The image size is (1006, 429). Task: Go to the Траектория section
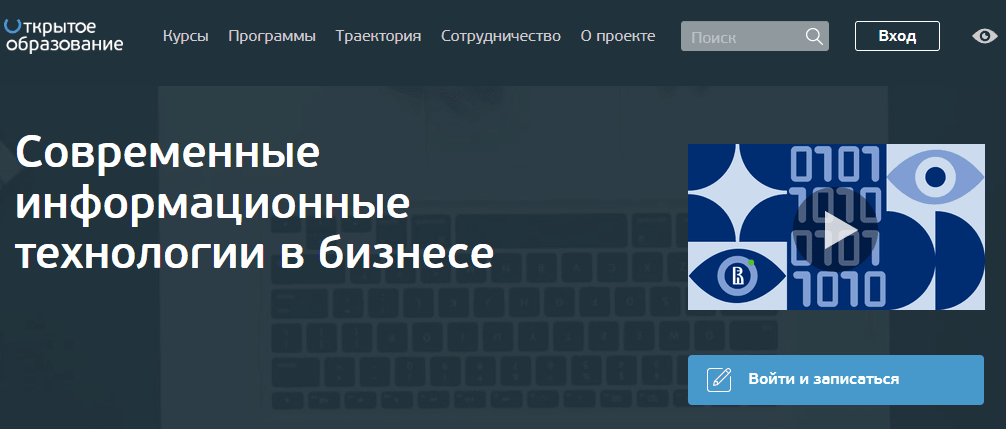click(379, 37)
